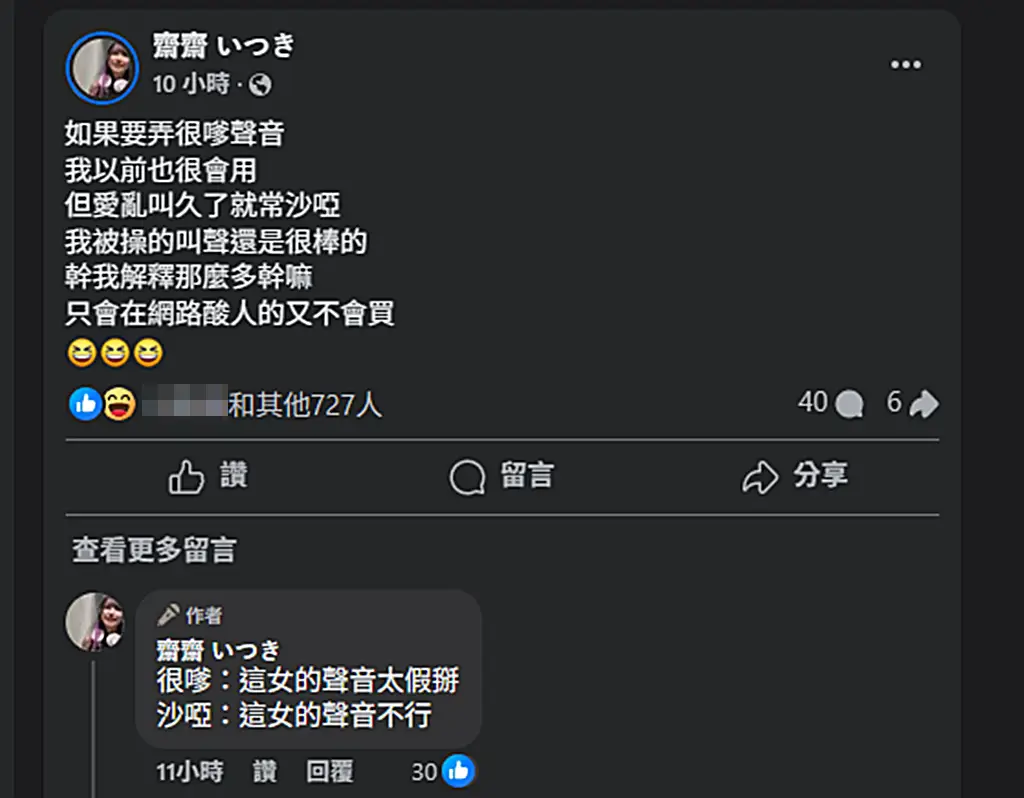Click the blue thumbs-up reaction icon
Screen dimensions: 1024x798
tap(86, 404)
